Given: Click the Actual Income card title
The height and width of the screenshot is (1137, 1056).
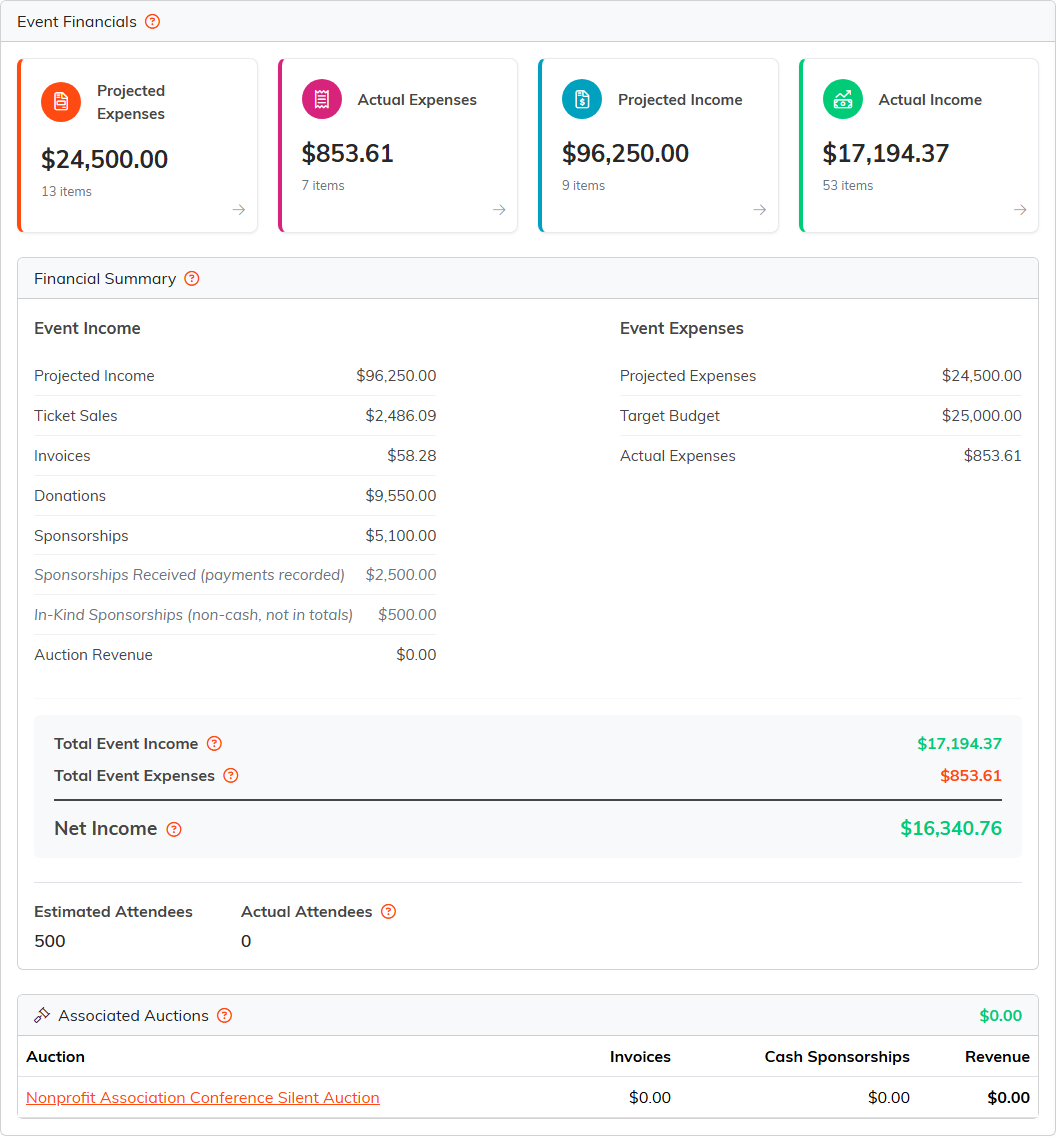Looking at the screenshot, I should (931, 100).
